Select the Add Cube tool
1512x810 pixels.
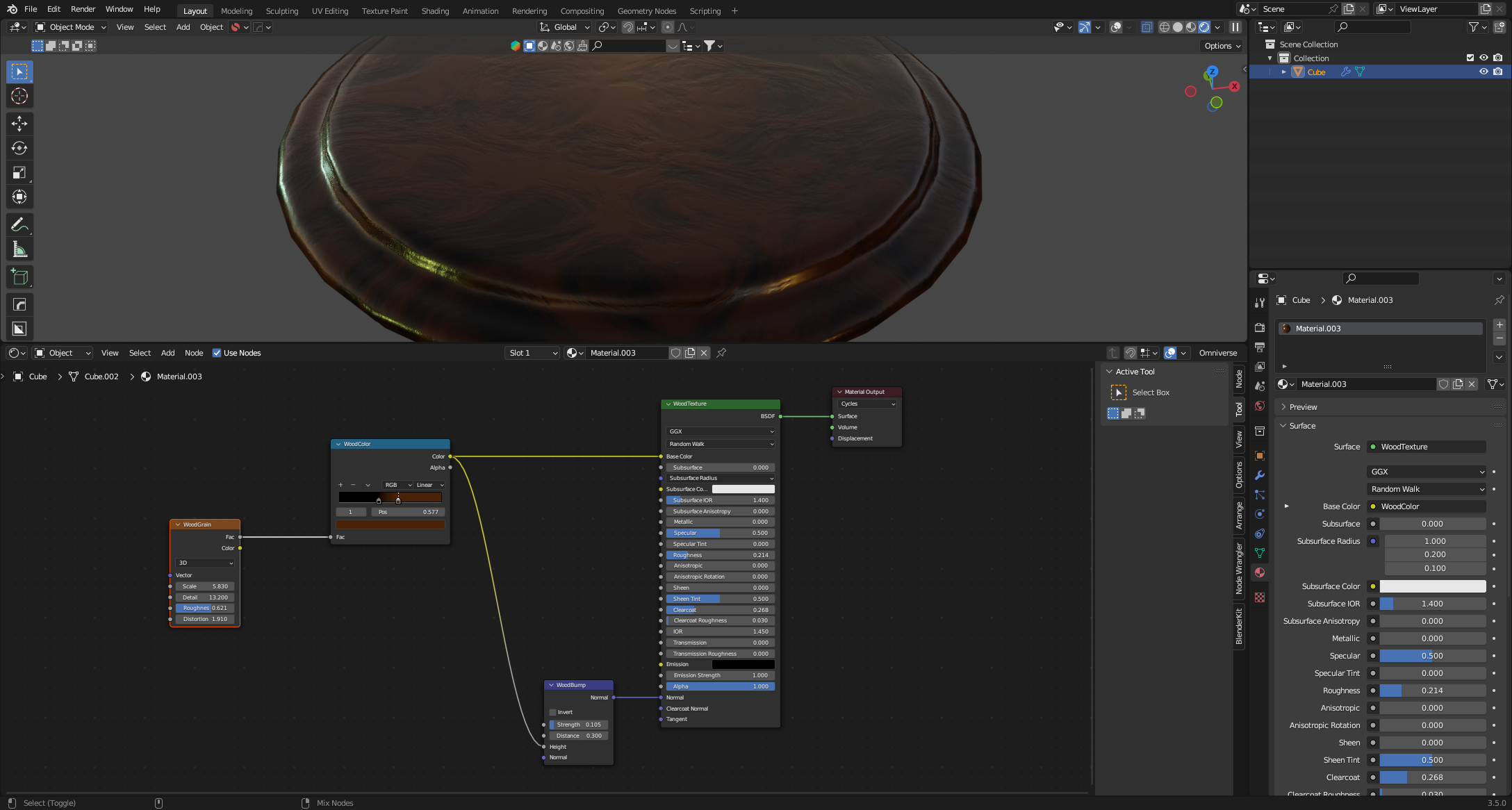pyautogui.click(x=19, y=276)
